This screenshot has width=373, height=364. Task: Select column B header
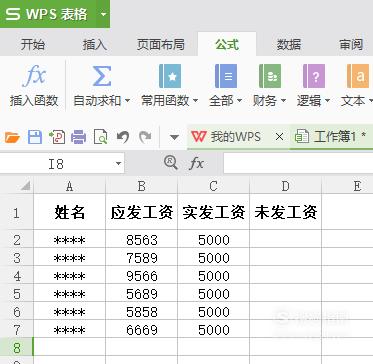pos(141,186)
